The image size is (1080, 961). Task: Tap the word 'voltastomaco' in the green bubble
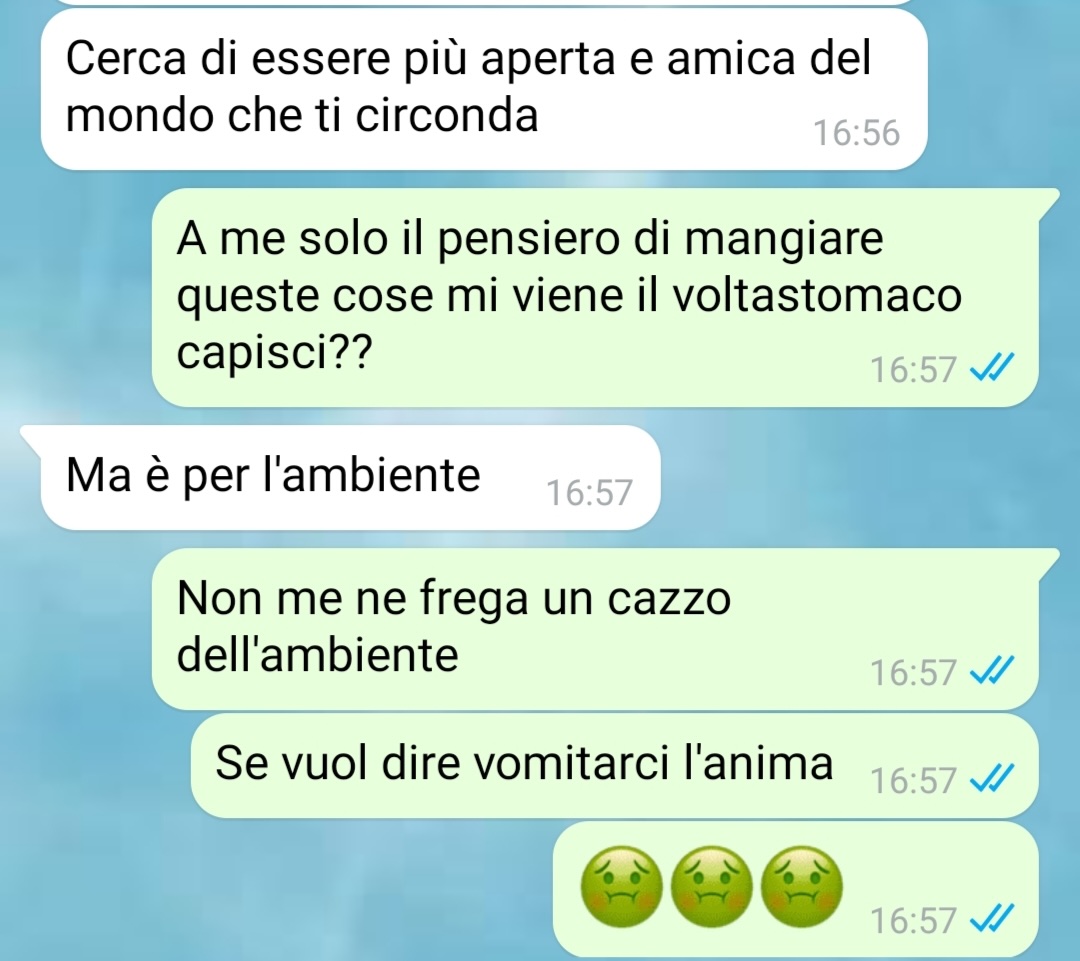point(816,296)
